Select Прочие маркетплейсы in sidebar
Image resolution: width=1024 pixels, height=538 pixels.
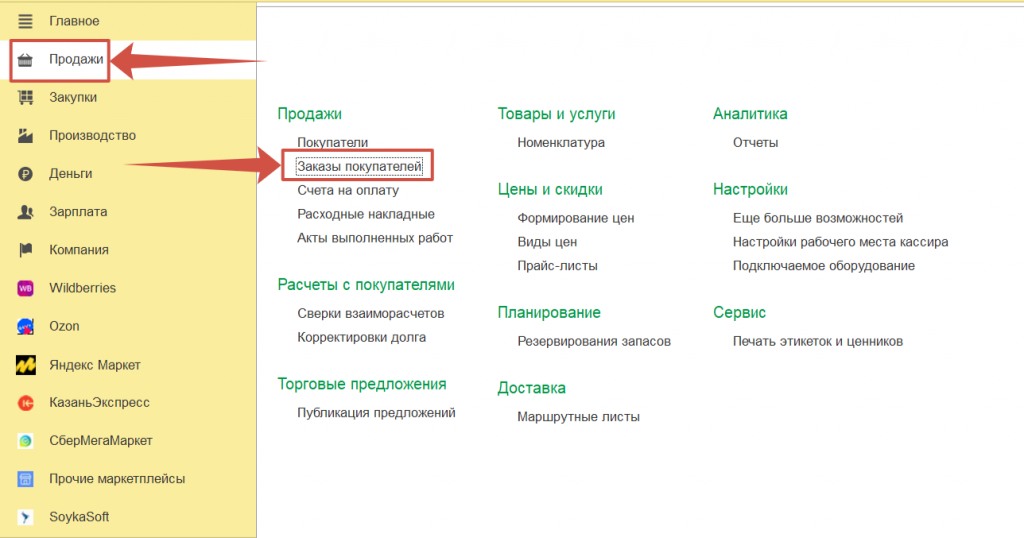(x=117, y=479)
